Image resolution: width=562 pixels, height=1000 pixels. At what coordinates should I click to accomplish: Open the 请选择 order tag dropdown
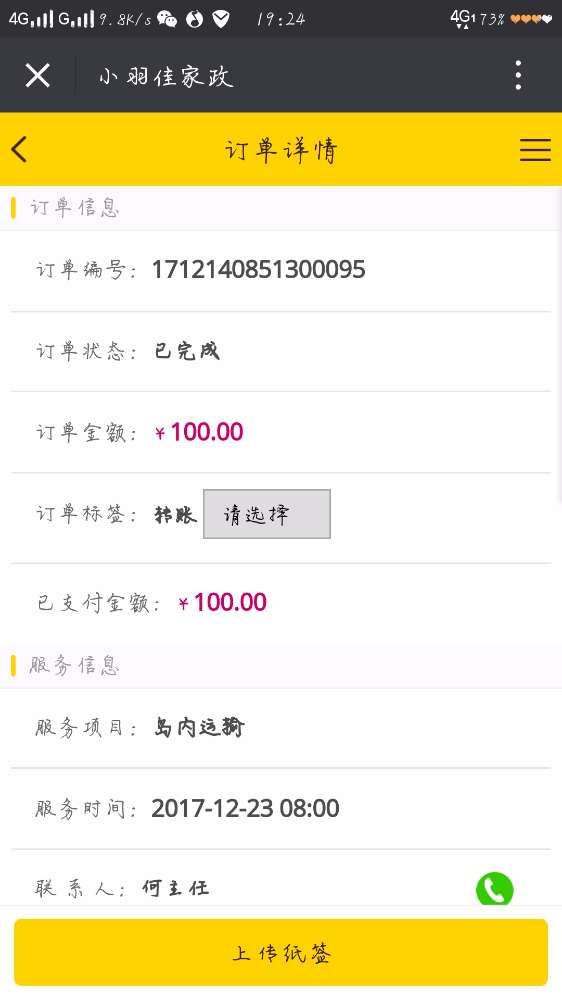[x=267, y=514]
